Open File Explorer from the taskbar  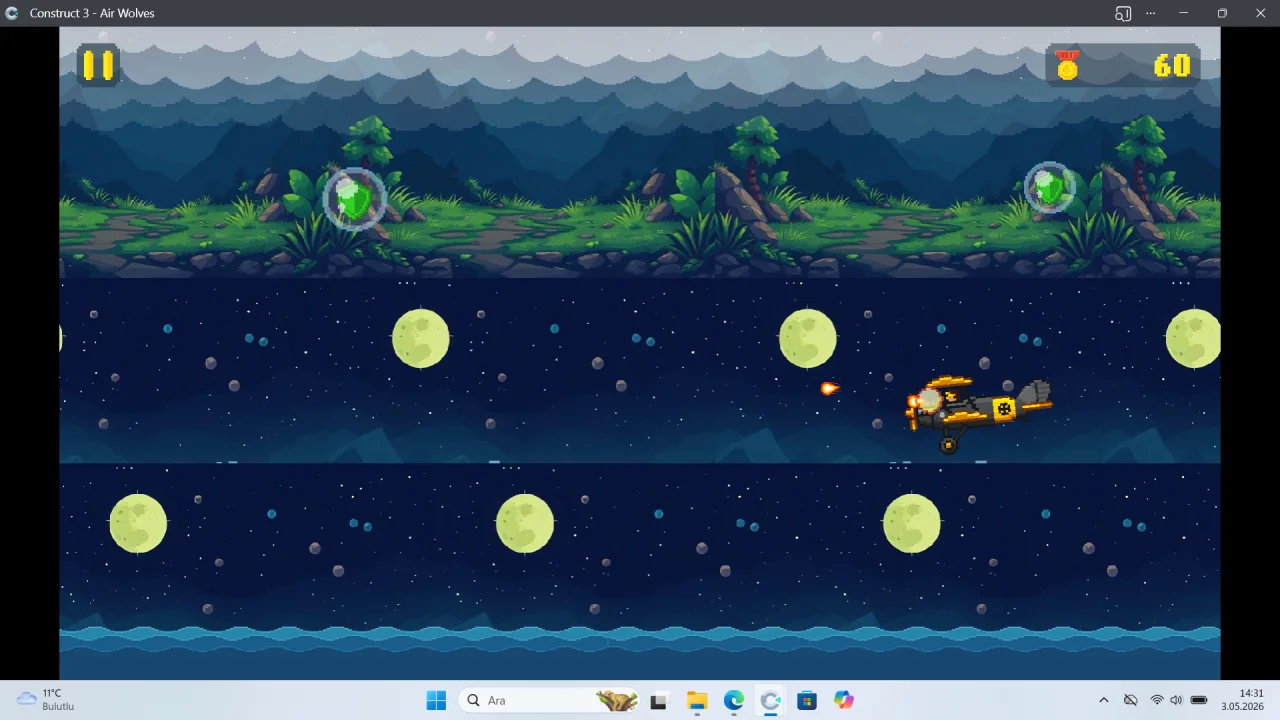tap(696, 700)
